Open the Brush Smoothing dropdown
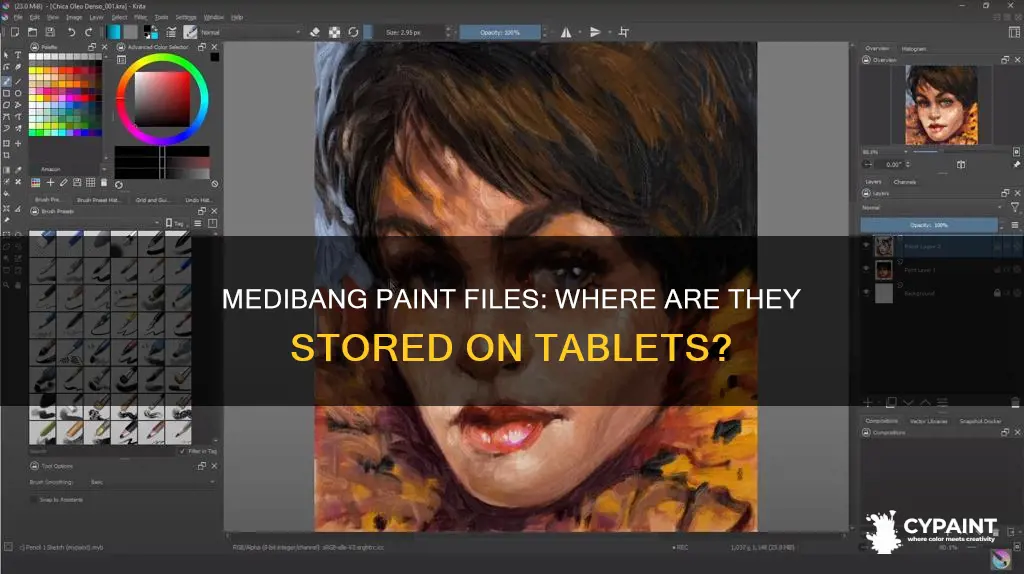1024x574 pixels. tap(152, 482)
